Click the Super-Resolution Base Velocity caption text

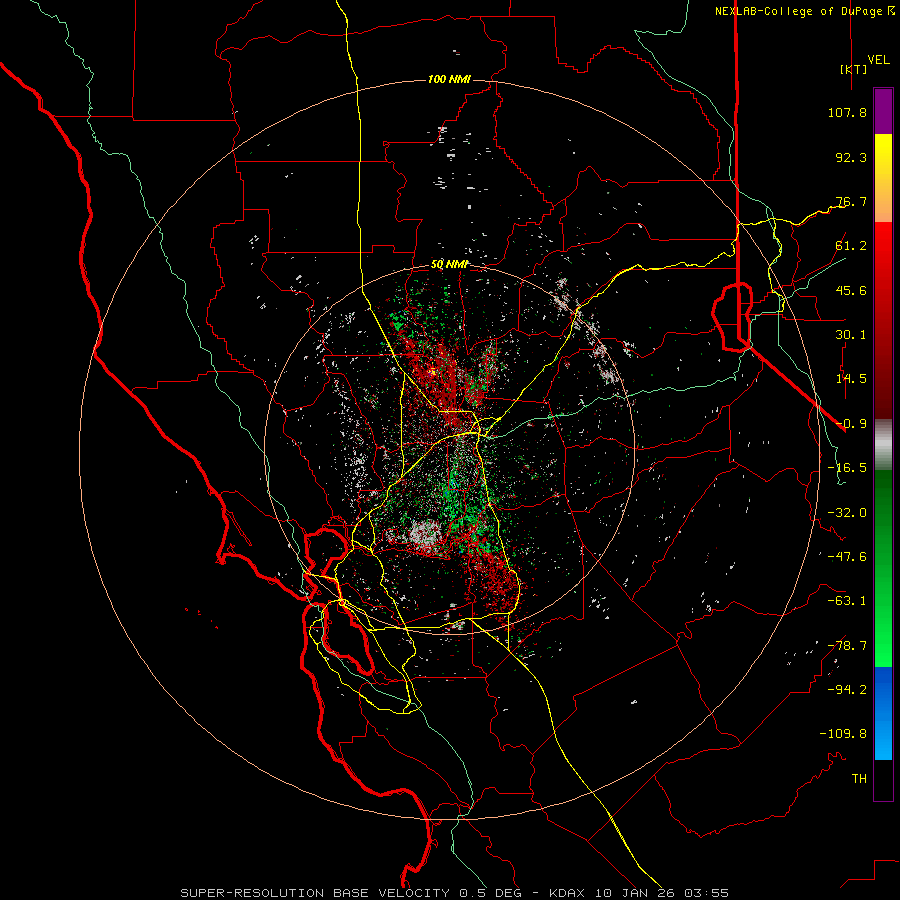[455, 893]
